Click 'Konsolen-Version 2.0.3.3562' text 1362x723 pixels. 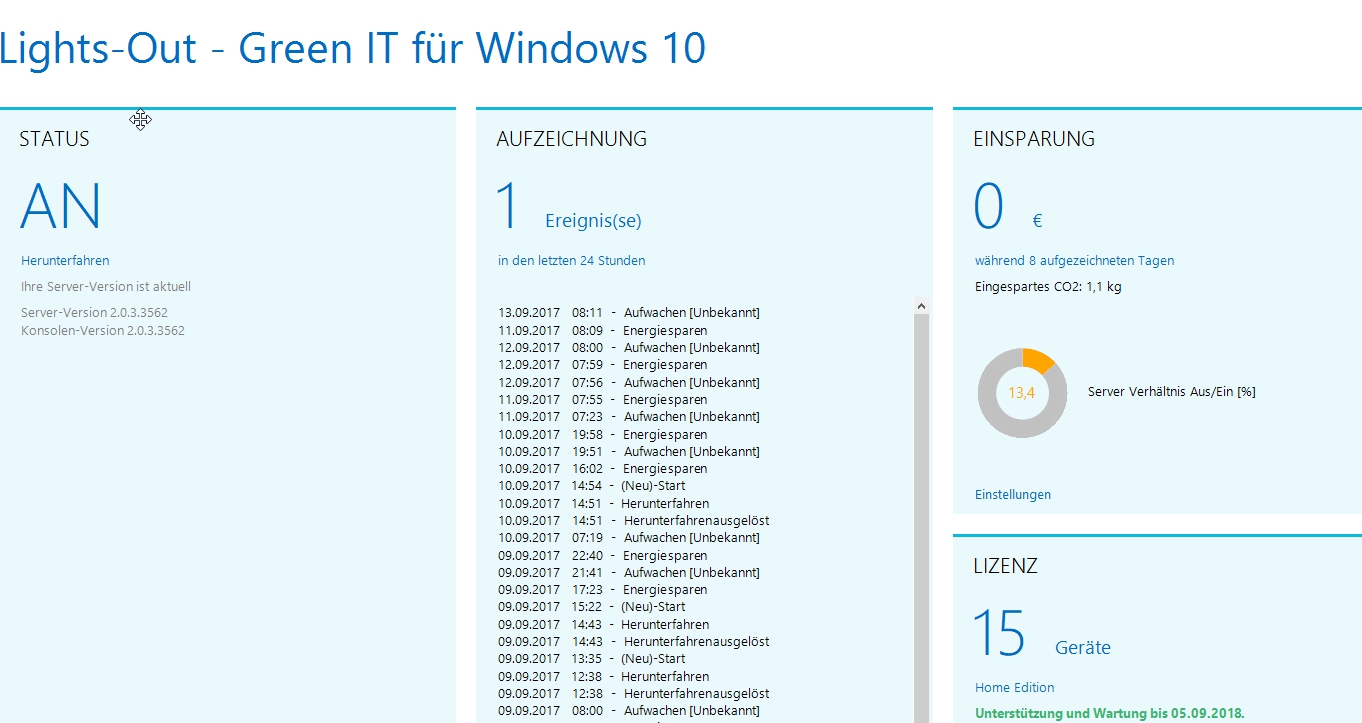(103, 331)
